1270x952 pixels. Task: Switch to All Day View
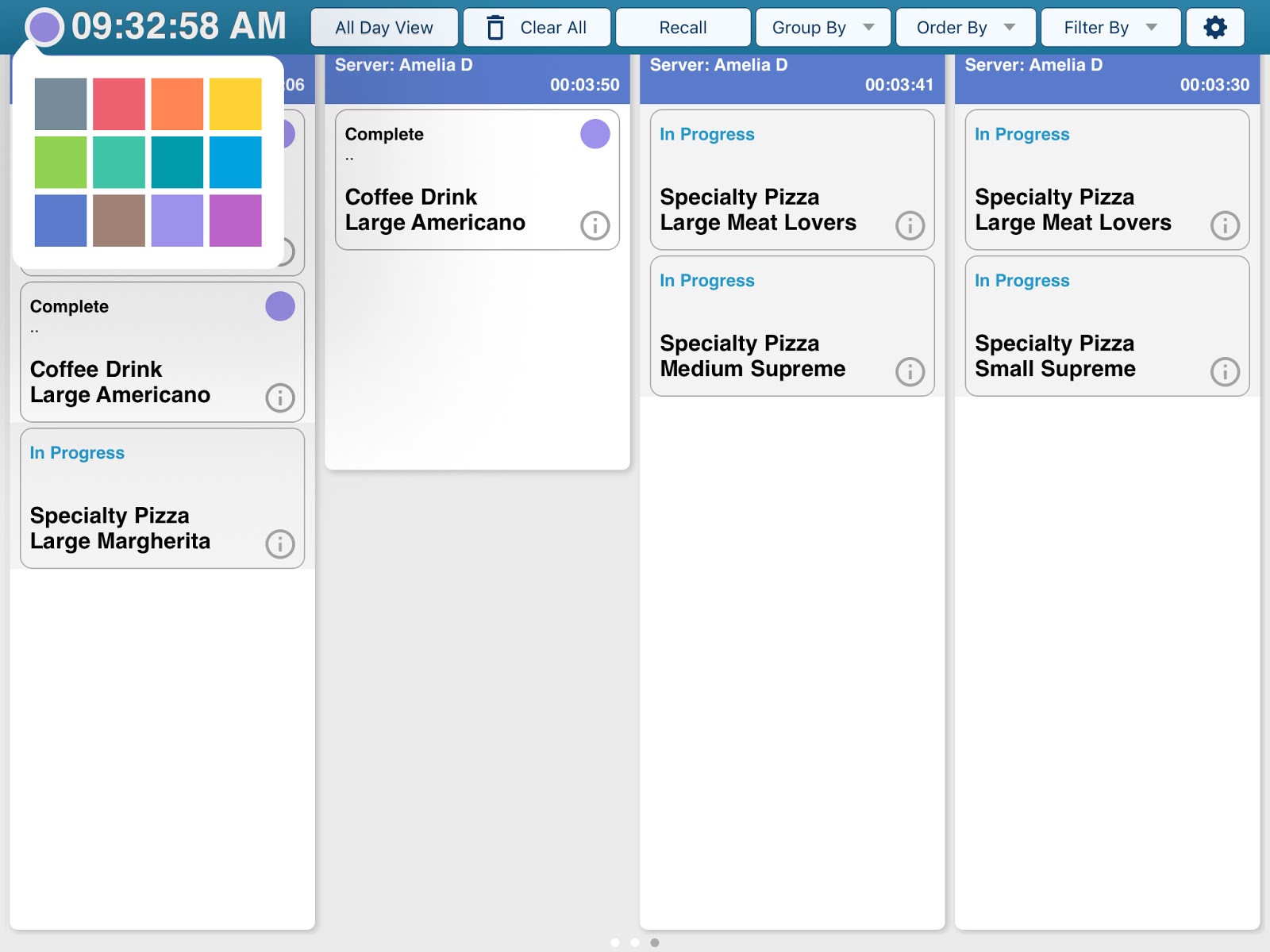coord(384,28)
